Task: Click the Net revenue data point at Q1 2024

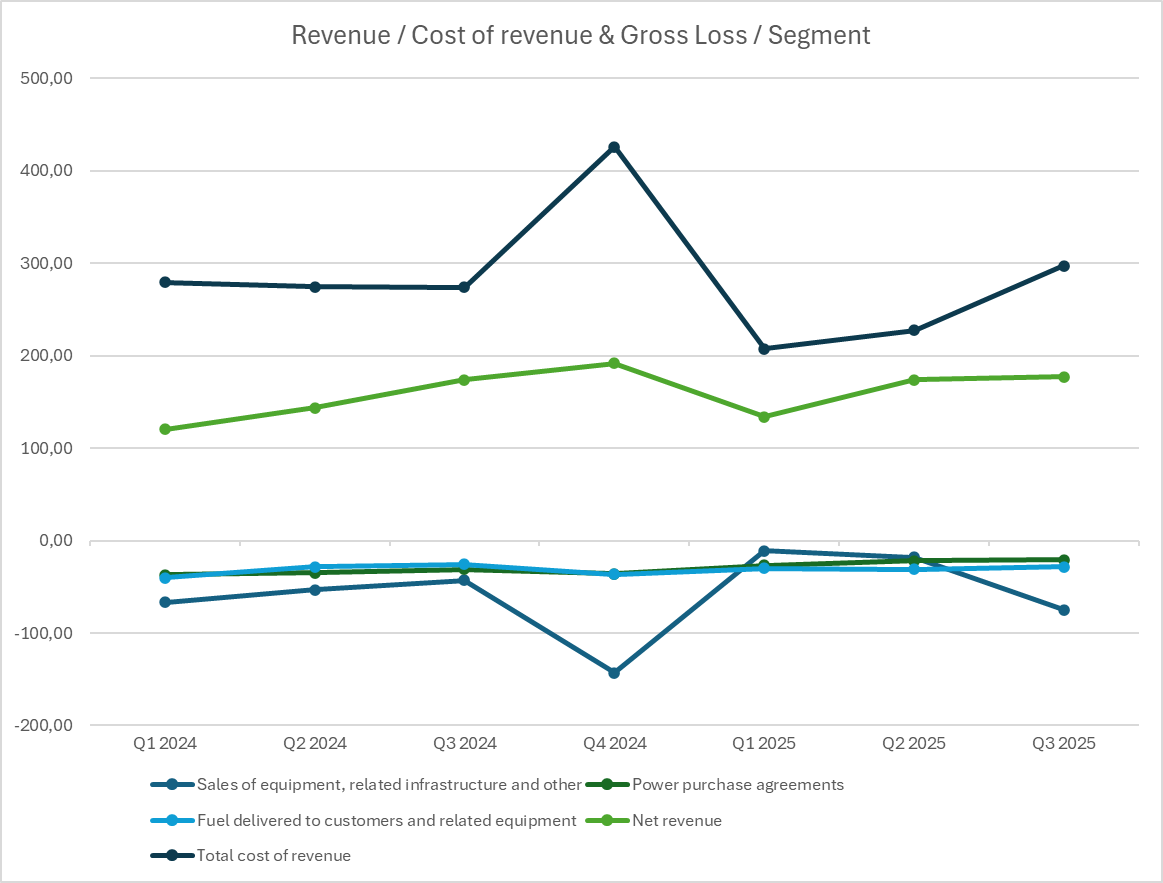Action: [165, 429]
